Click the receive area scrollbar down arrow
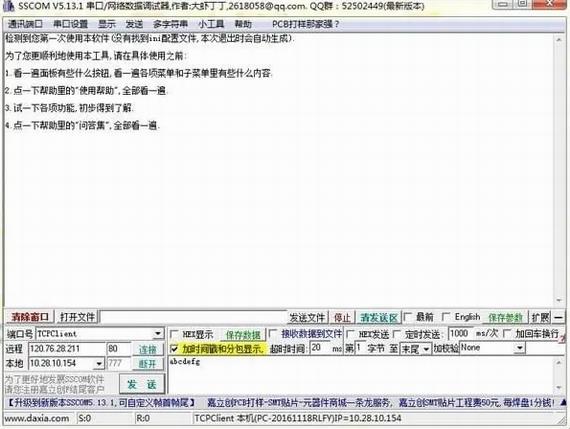Image resolution: width=570 pixels, height=429 pixels. click(x=559, y=300)
